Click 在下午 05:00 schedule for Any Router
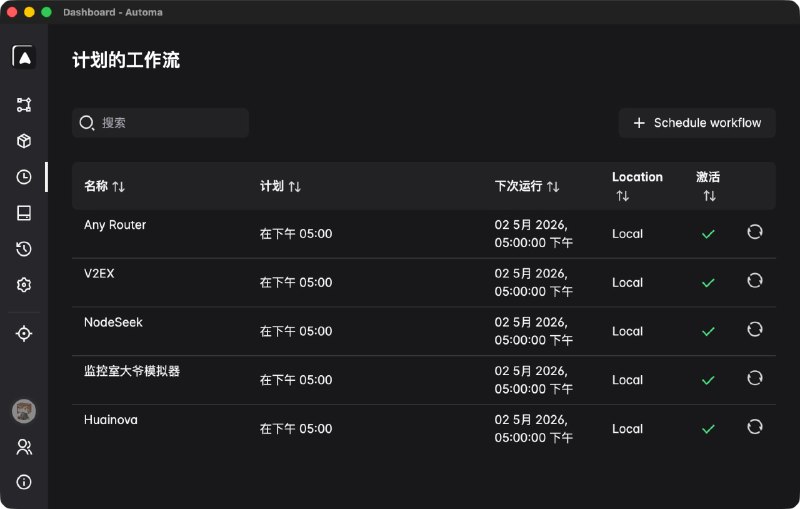This screenshot has height=509, width=800. point(296,234)
